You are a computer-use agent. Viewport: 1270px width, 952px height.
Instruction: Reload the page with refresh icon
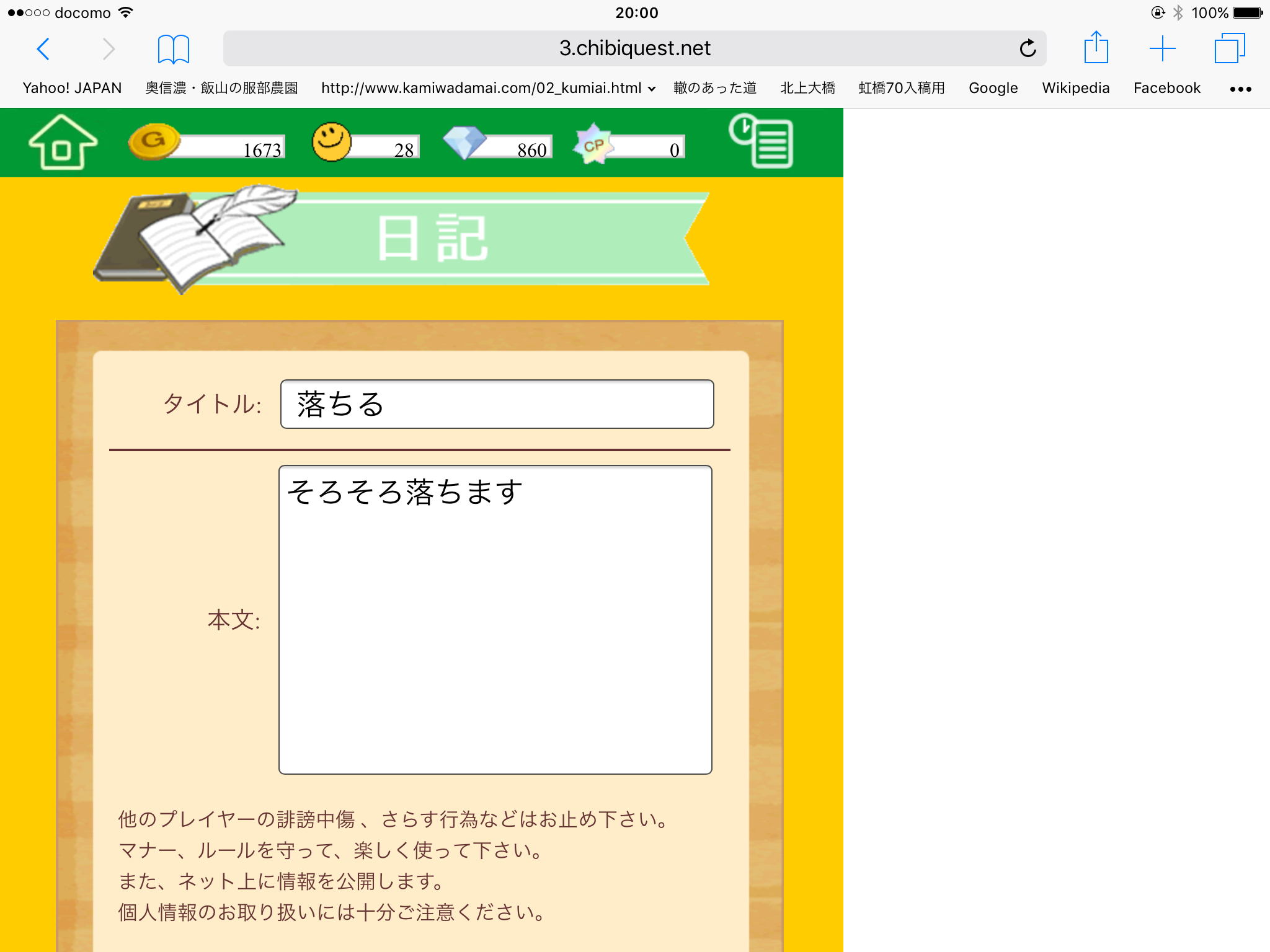(x=1028, y=48)
